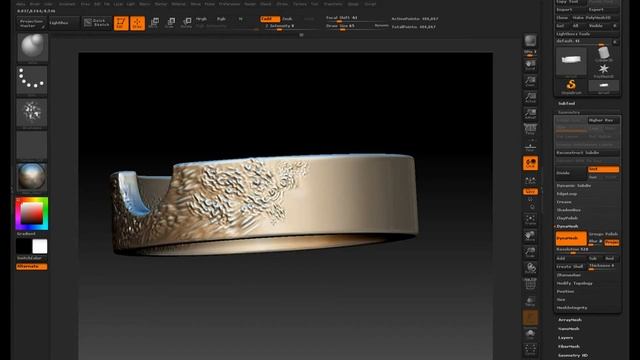
Task: Collapse the Geometry section
Action: coord(569,112)
